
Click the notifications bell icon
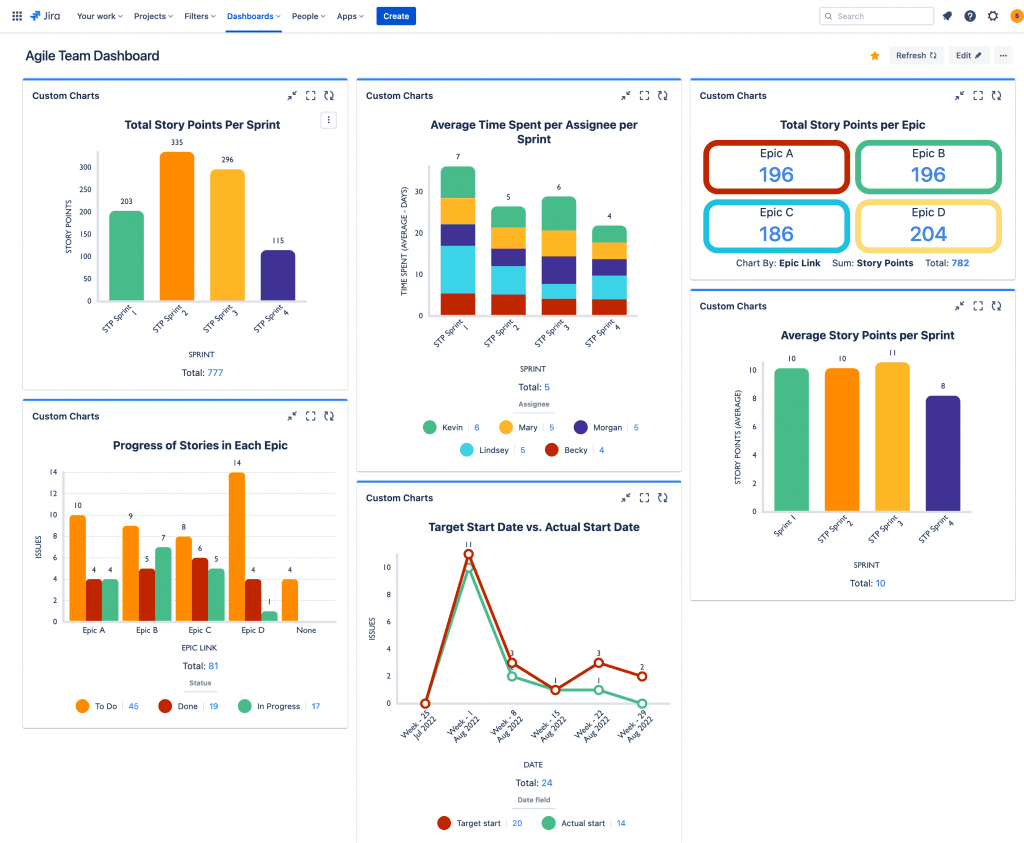coord(947,16)
